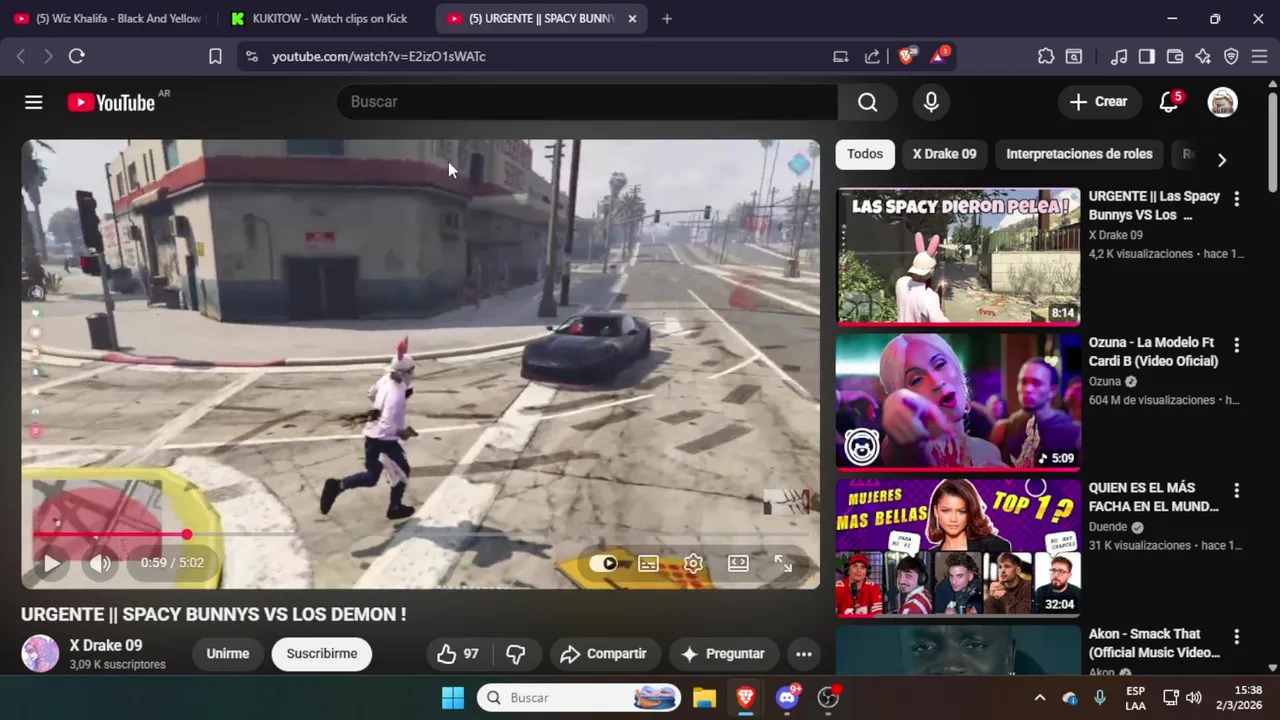This screenshot has height=720, width=1280.
Task: Focus the Buscar YouTube search field
Action: pos(587,102)
